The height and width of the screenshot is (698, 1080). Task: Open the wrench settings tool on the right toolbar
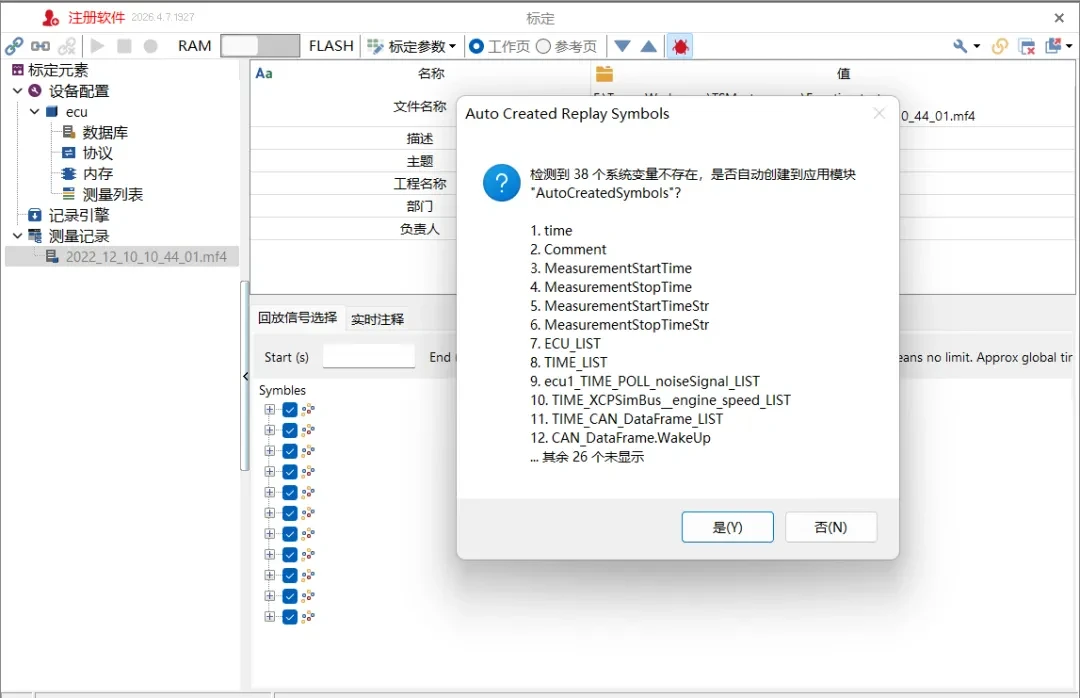coord(959,45)
